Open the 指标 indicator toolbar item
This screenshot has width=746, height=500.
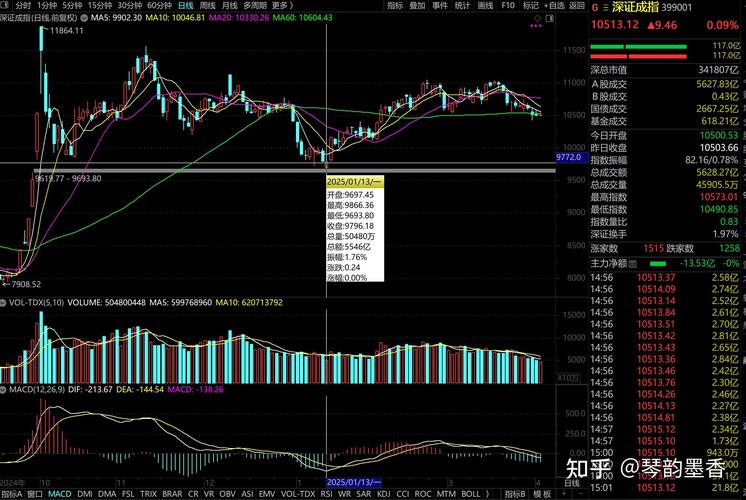click(x=394, y=5)
